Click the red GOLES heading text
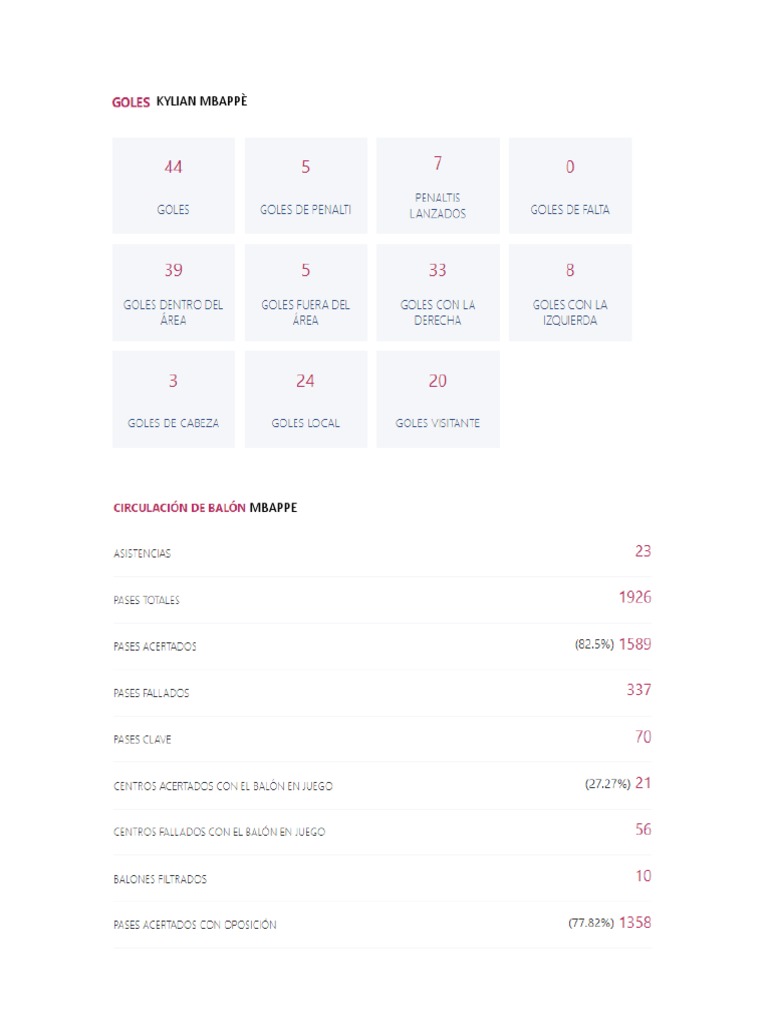Viewport: 768px width, 1024px height. click(131, 103)
